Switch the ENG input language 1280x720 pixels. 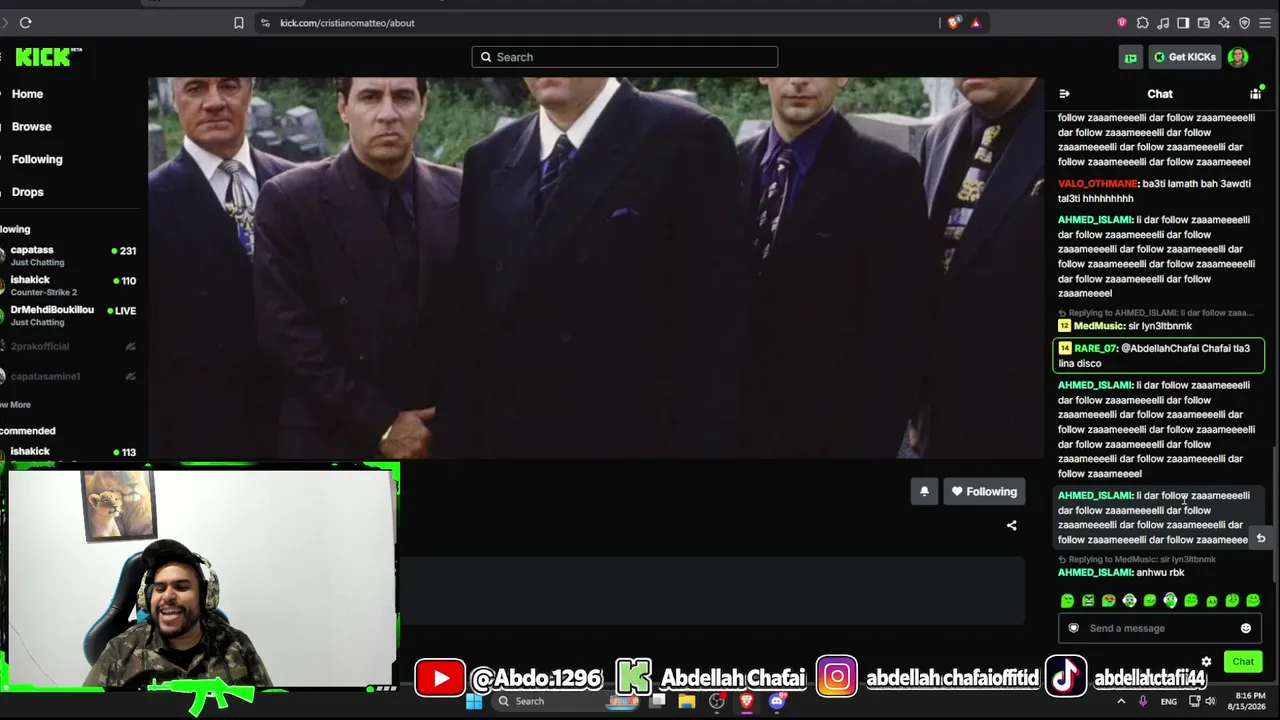click(x=1168, y=702)
